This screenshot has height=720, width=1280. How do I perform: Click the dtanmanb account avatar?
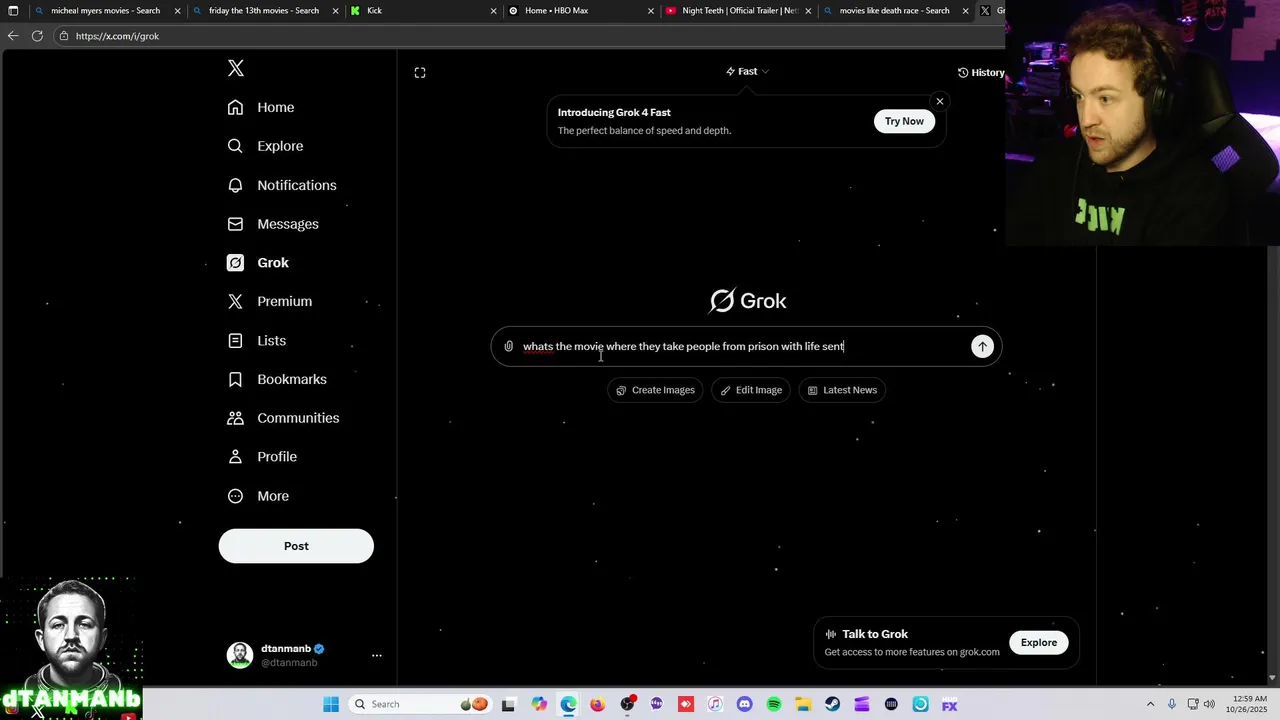click(240, 655)
